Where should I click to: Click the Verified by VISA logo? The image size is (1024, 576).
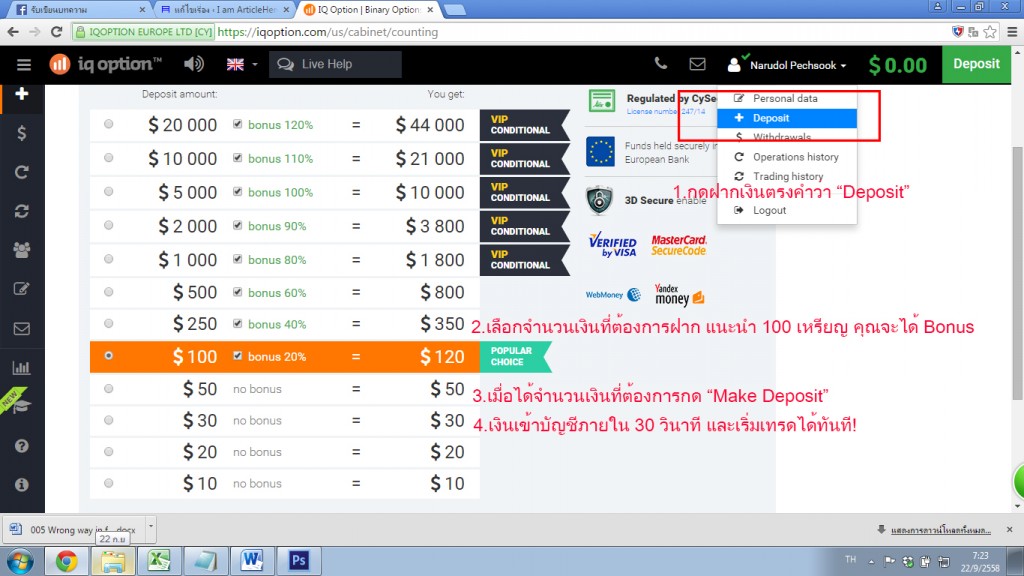click(612, 244)
